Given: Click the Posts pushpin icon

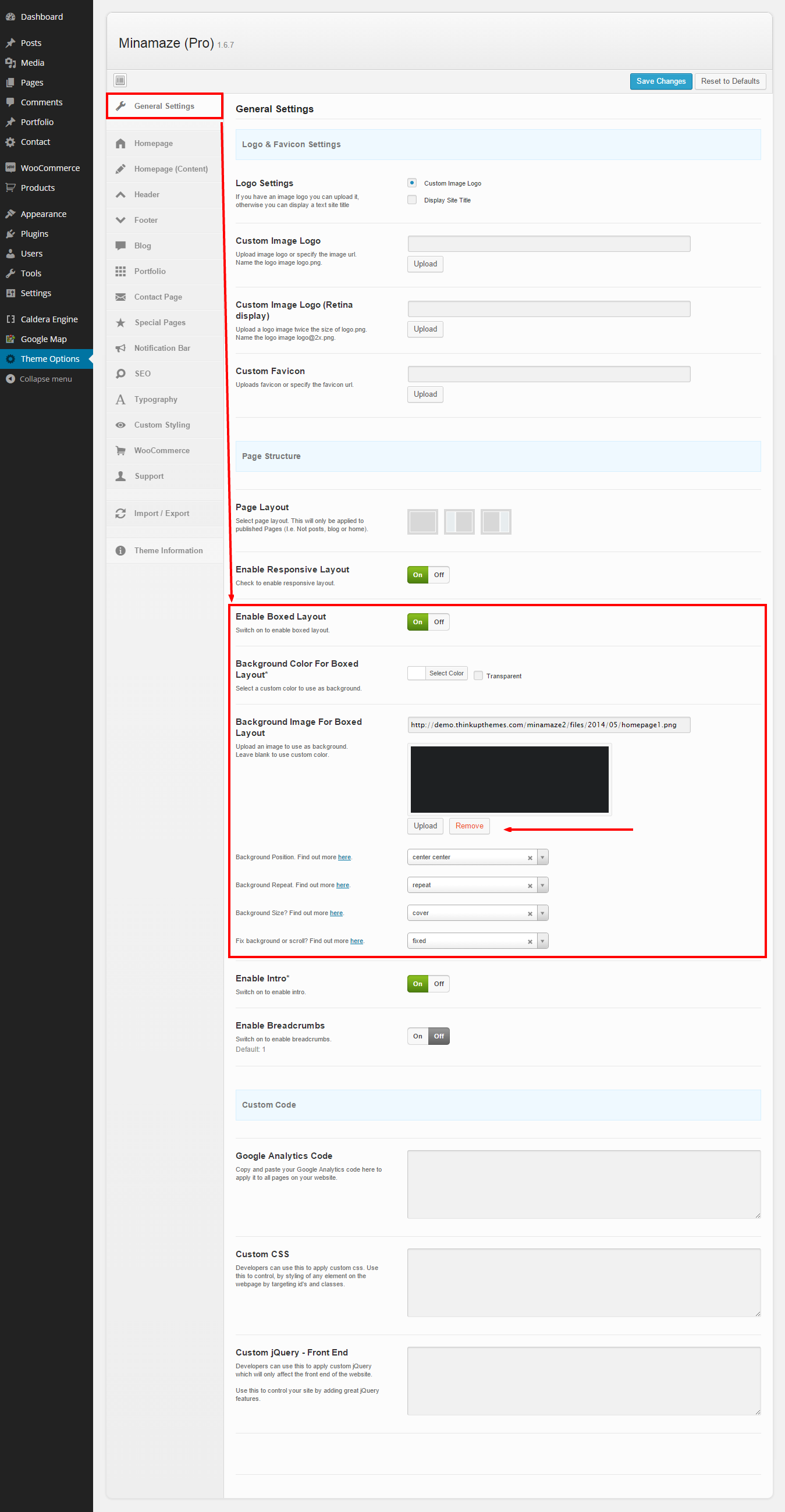Looking at the screenshot, I should (x=10, y=43).
